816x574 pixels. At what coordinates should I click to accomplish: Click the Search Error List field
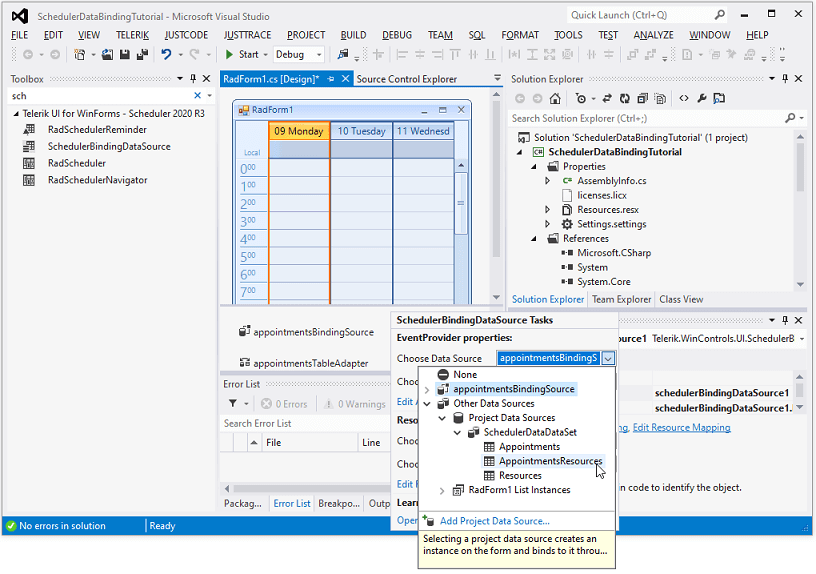(304, 423)
